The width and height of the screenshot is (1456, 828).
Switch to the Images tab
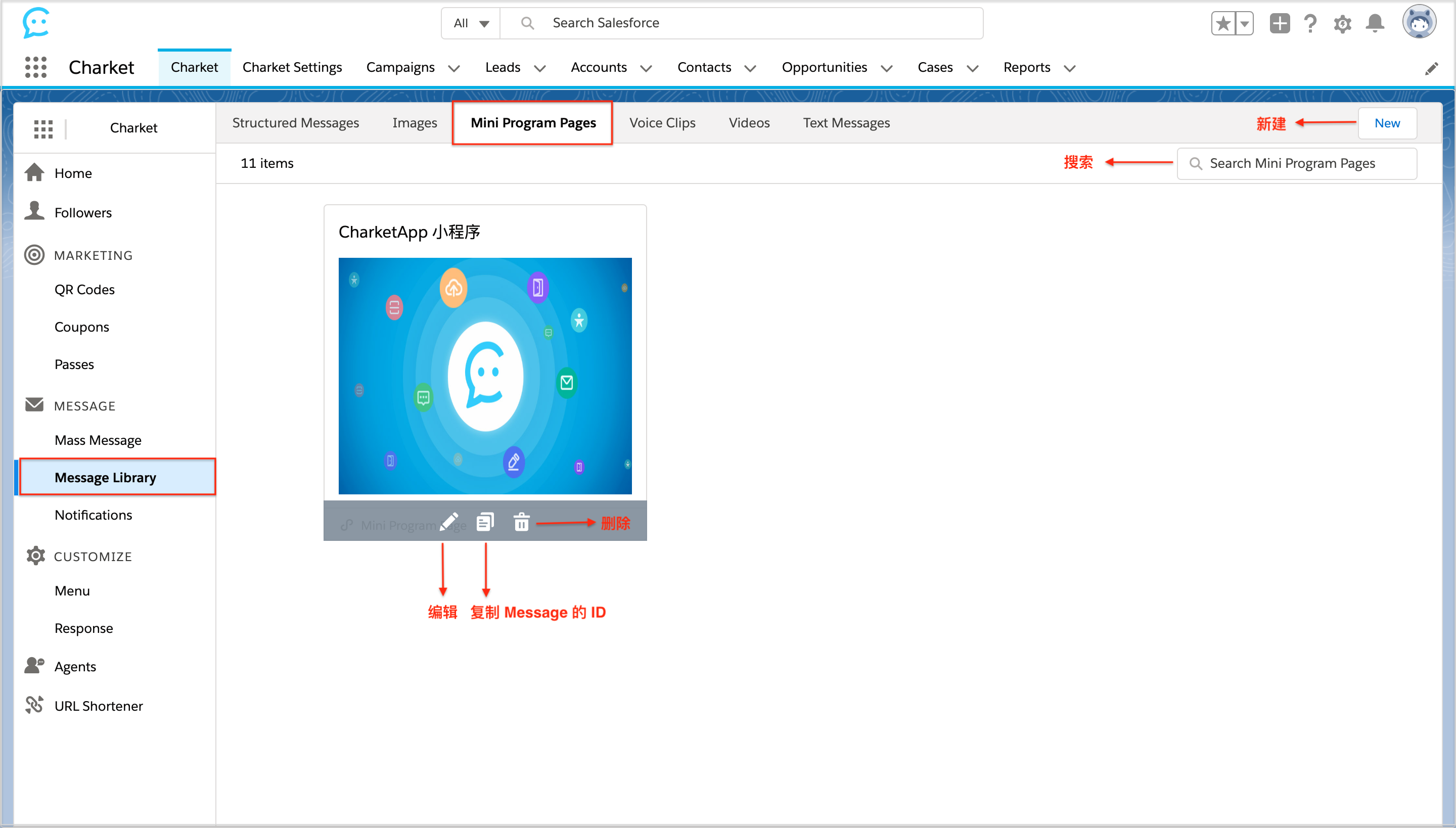pos(415,123)
